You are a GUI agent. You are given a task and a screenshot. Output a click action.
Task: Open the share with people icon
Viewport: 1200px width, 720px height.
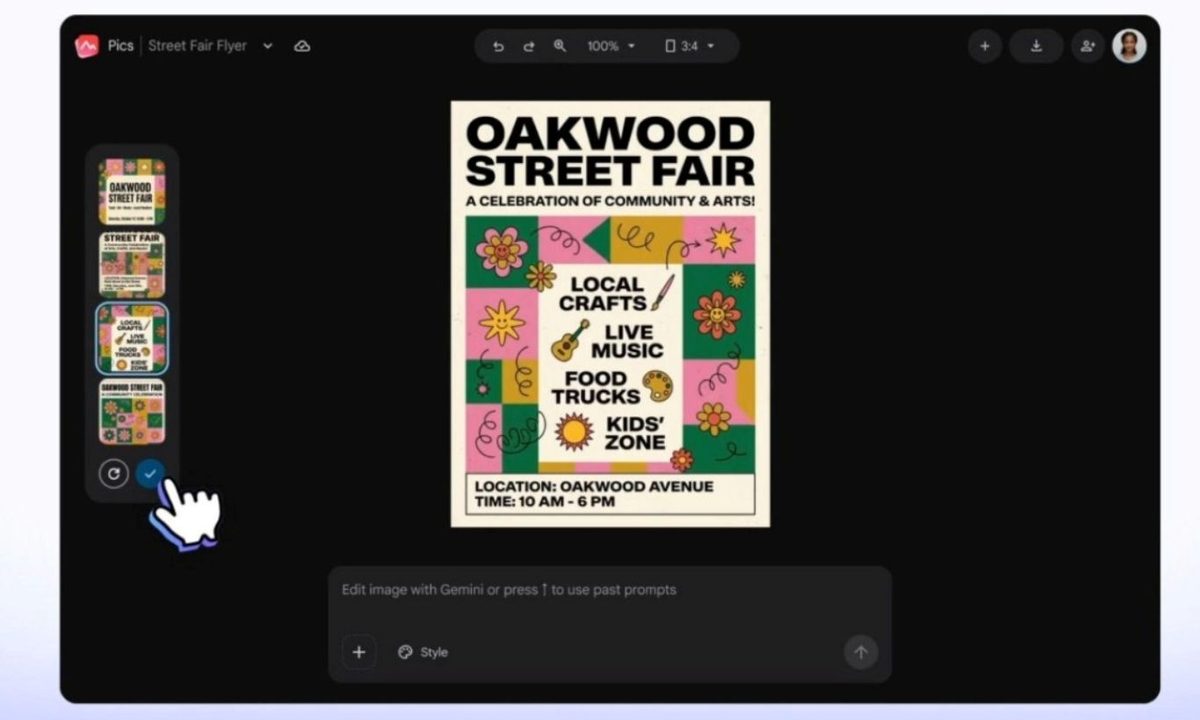[1088, 46]
